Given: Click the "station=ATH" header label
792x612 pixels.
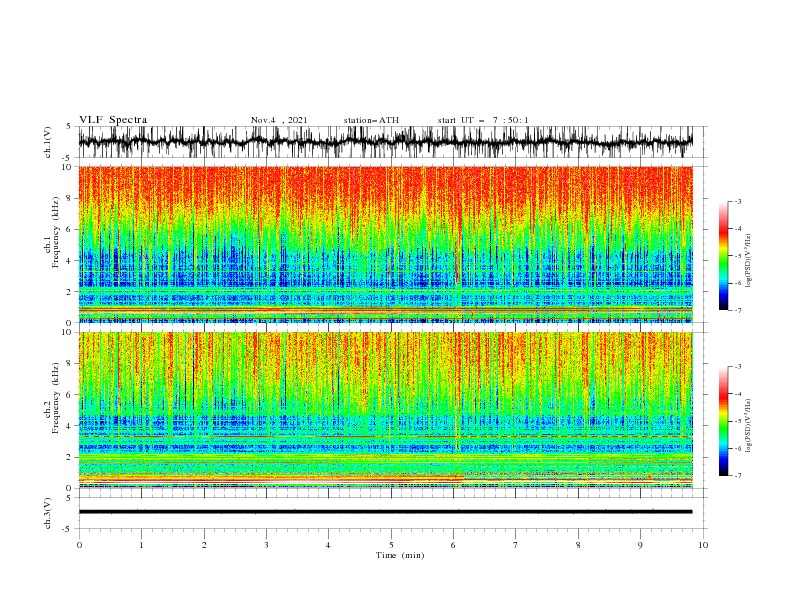Looking at the screenshot, I should [371, 120].
